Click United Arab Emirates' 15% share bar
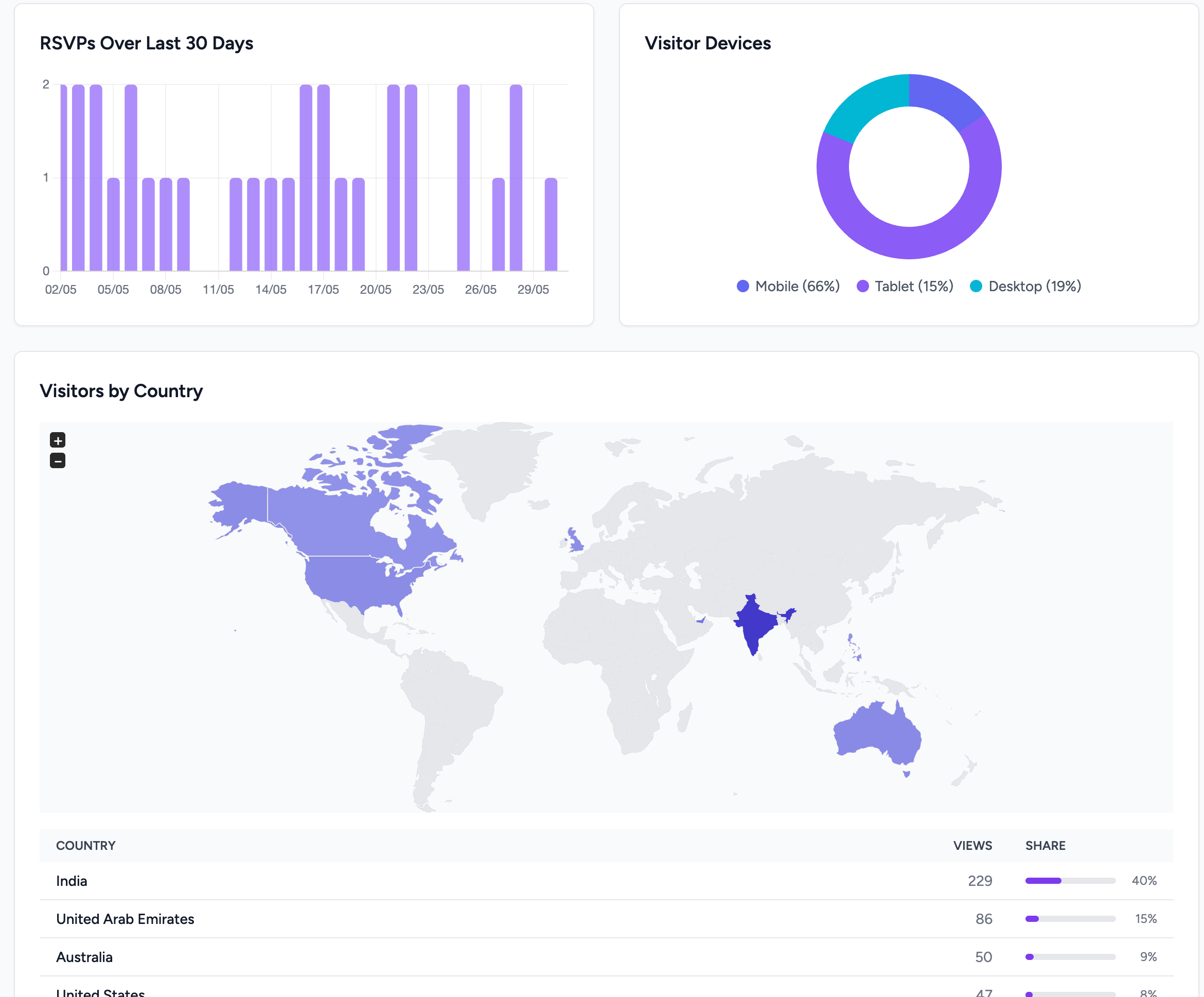1204x997 pixels. coord(1070,919)
